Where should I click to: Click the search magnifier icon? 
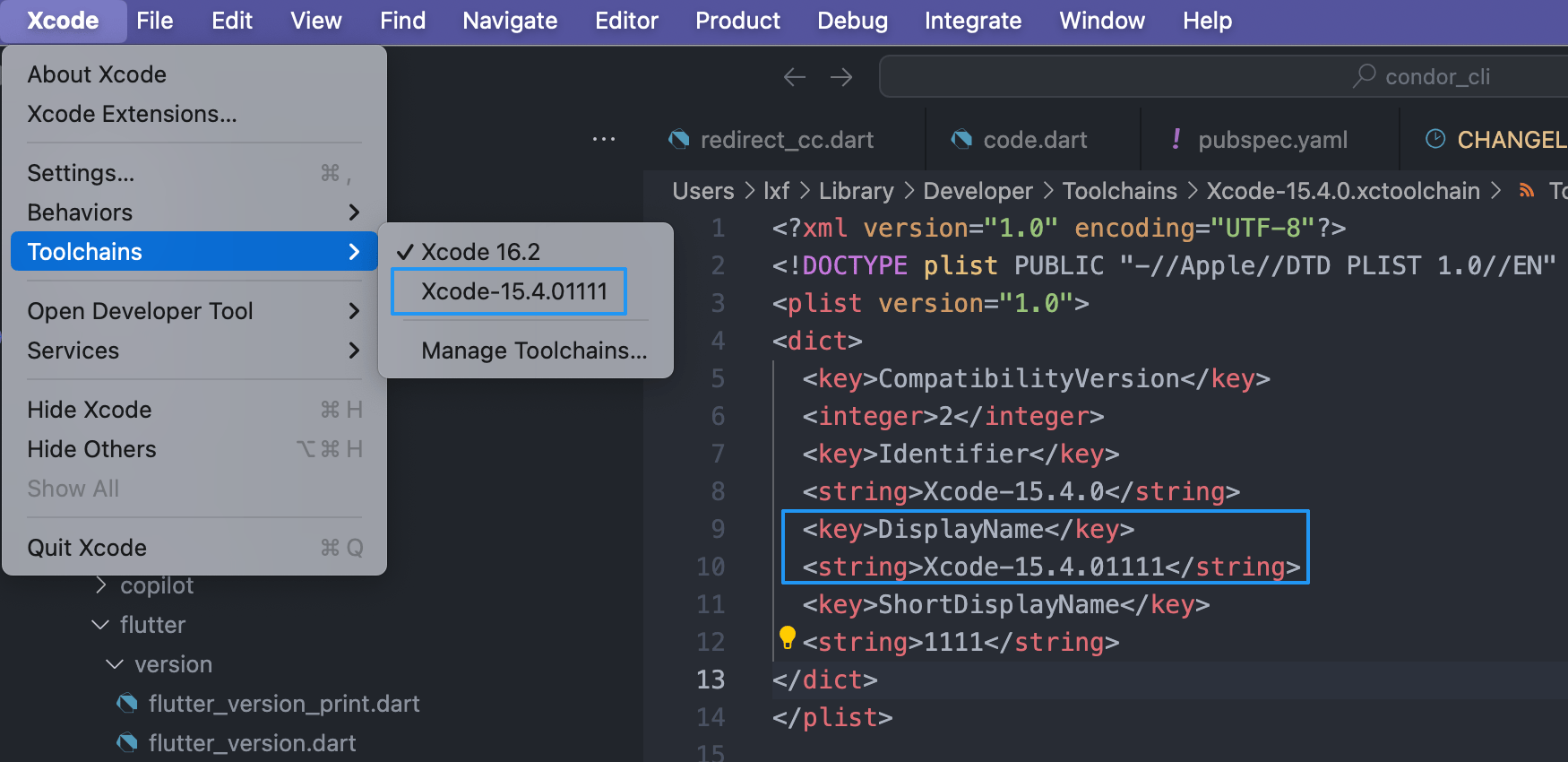pos(1364,76)
